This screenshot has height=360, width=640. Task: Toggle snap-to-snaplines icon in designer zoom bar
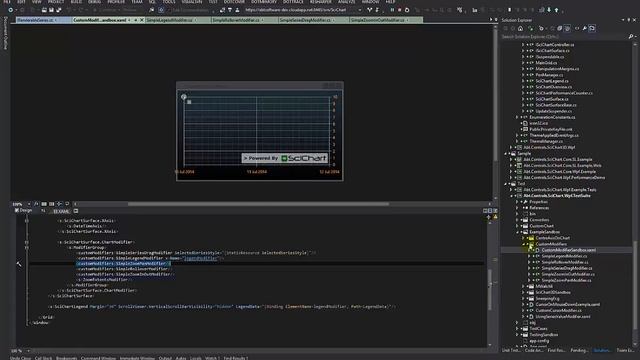coord(59,204)
